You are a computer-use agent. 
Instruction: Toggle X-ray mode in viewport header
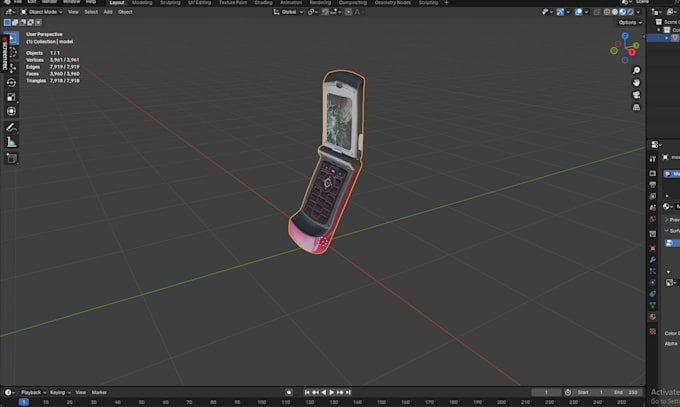click(597, 12)
